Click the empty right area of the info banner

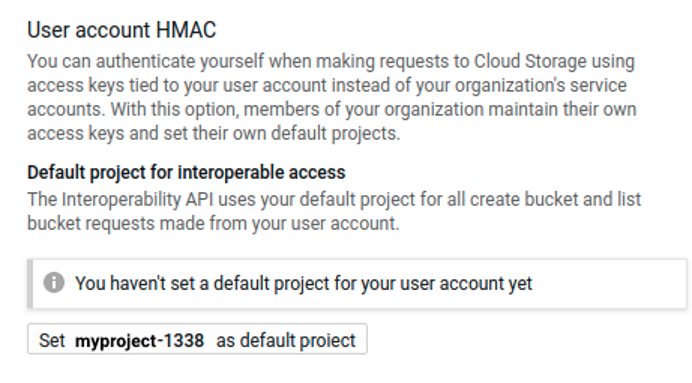(x=609, y=284)
